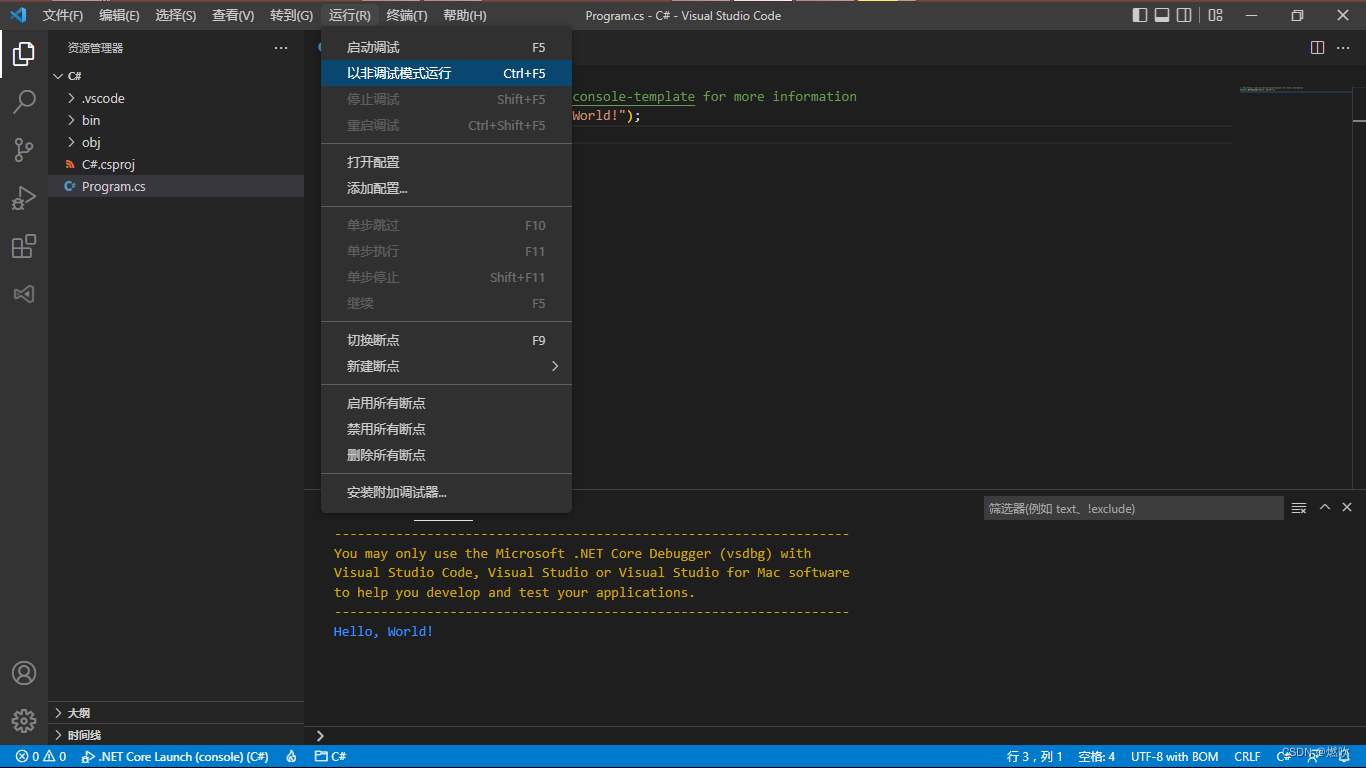Click the errors and warnings status indicator
Screen dimensions: 1366x768
coord(41,757)
